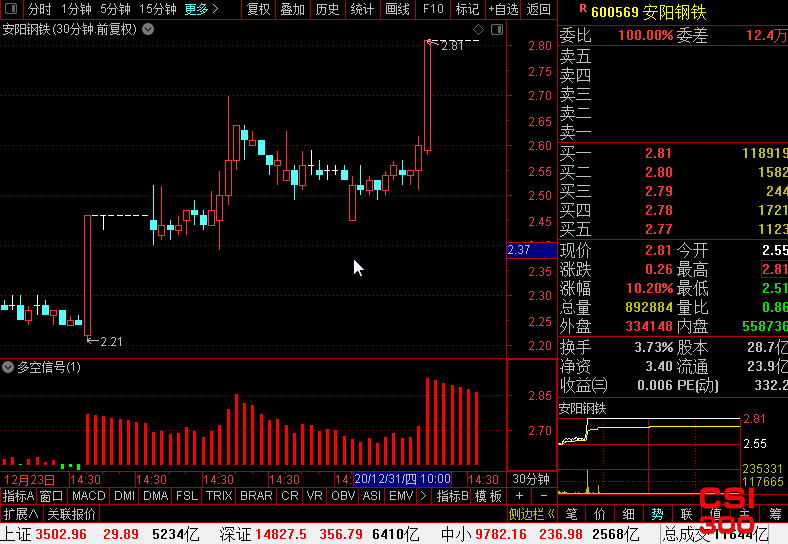Toggle the panel icon beside the diamond

click(497, 29)
